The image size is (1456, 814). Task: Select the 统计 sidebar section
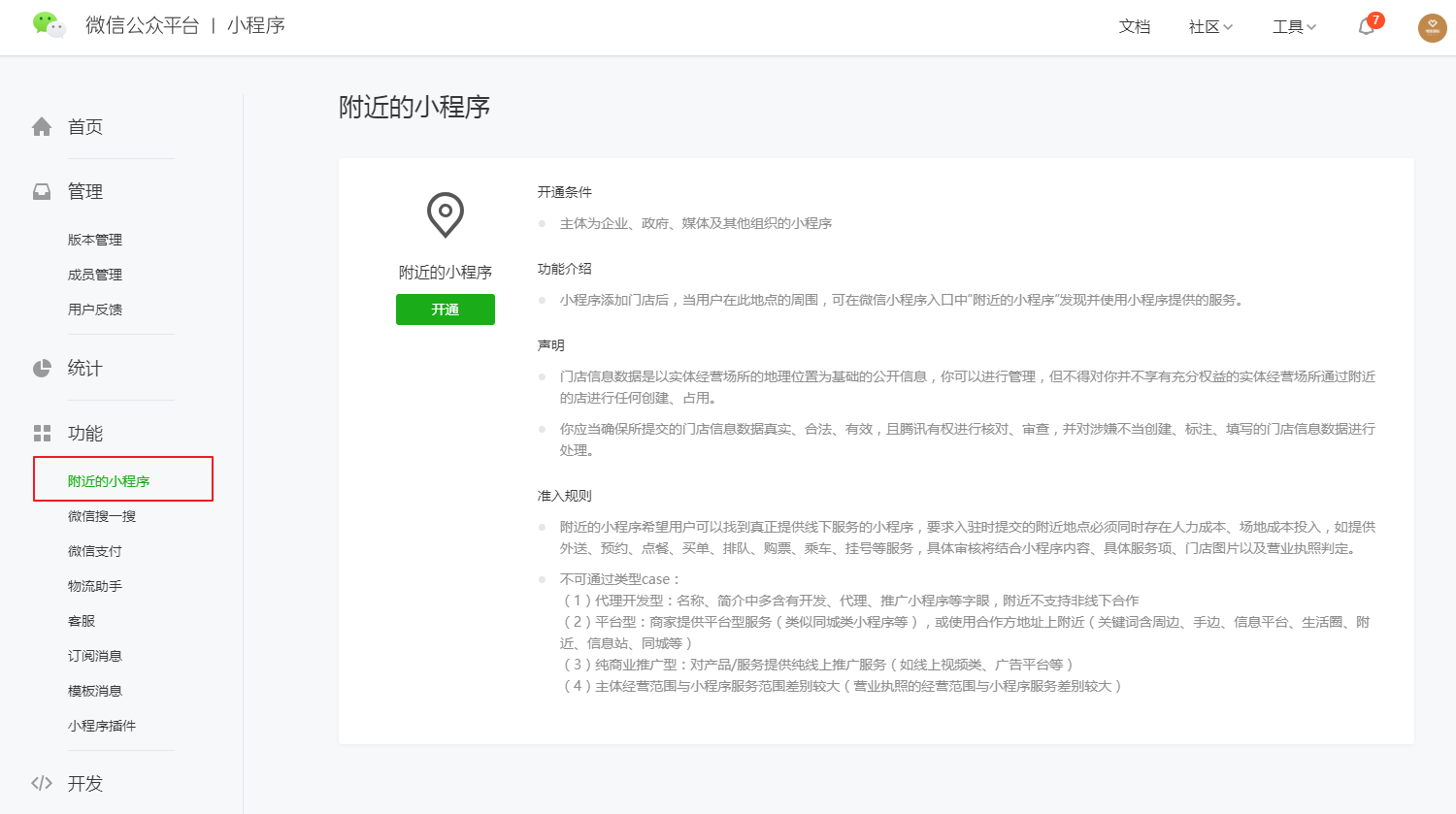point(85,369)
